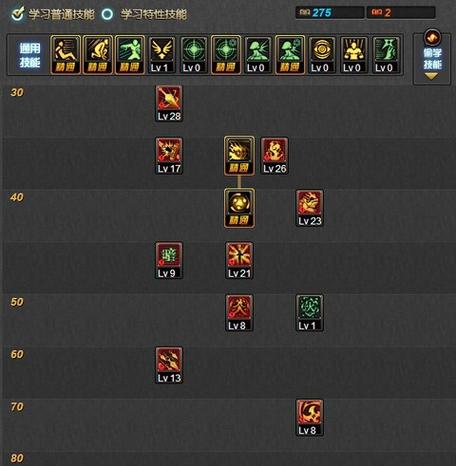Screen dimensions: 456x466
Task: Click the SP 275 points display
Action: (x=330, y=13)
